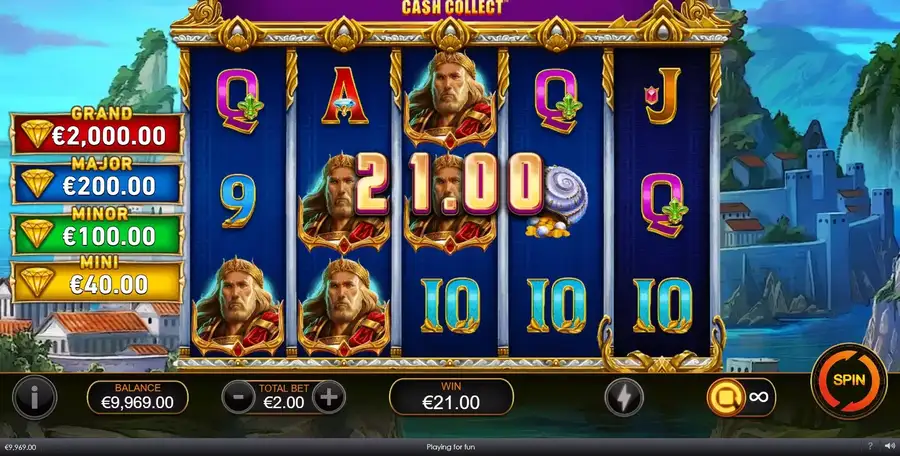Click the infinity autoplay count

point(758,397)
